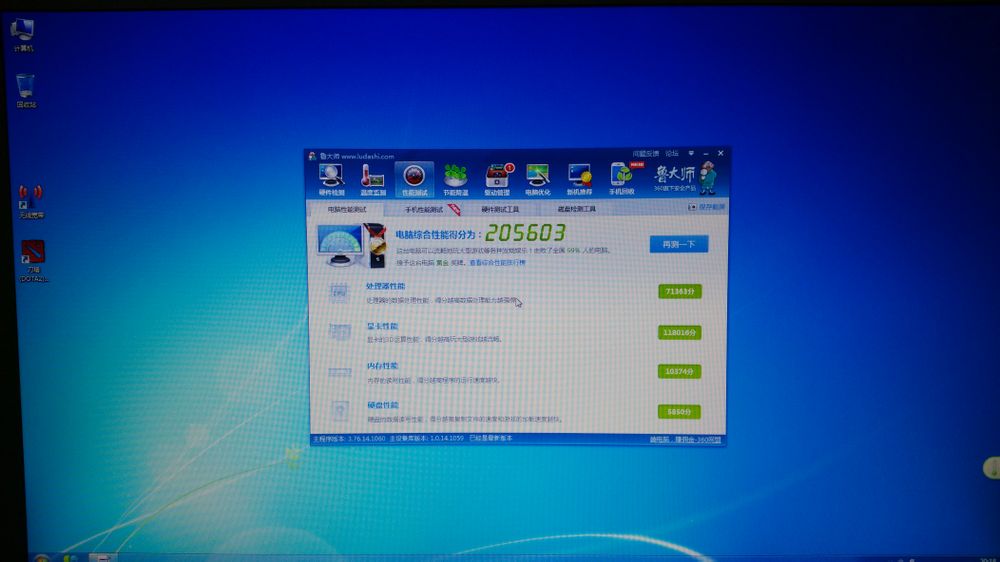Click the graphics card icon beside 显卡性能
The height and width of the screenshot is (562, 1000).
[339, 332]
